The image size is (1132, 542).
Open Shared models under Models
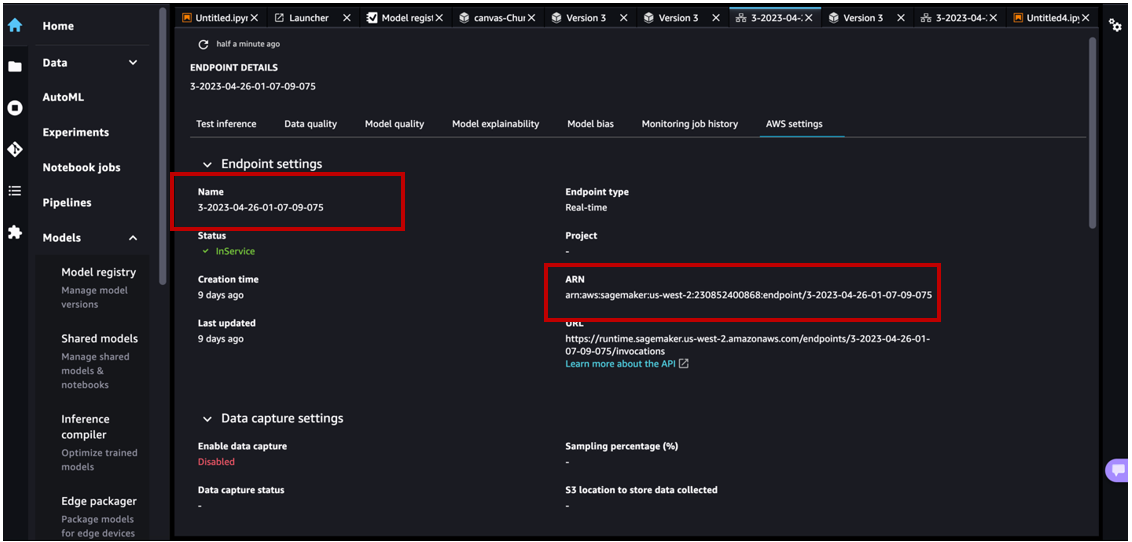click(100, 338)
